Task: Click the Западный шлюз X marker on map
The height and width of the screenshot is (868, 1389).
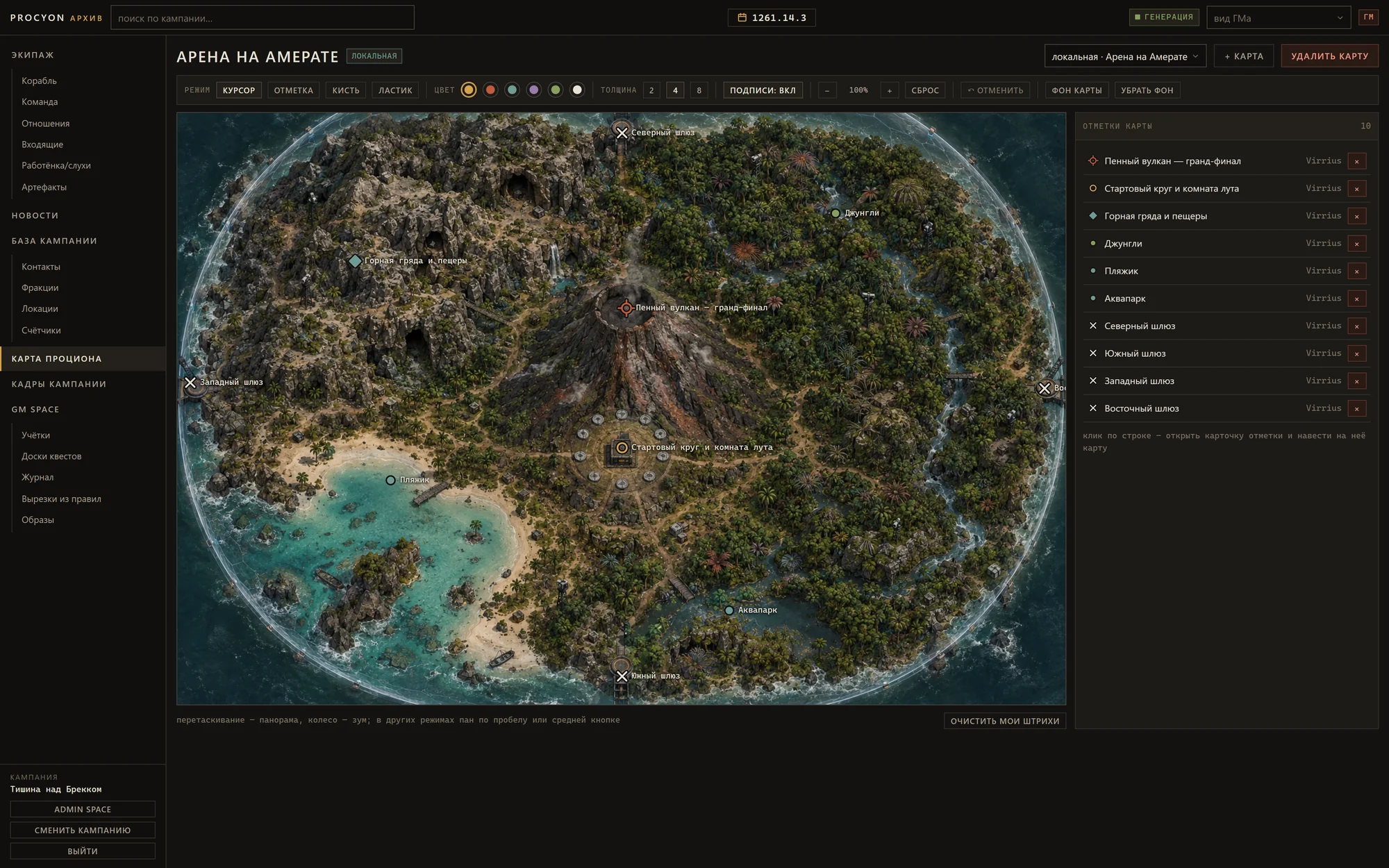Action: (x=190, y=383)
